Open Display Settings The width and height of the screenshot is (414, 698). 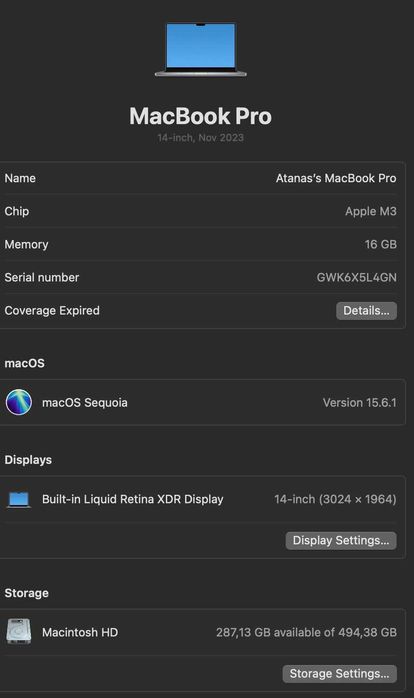341,540
